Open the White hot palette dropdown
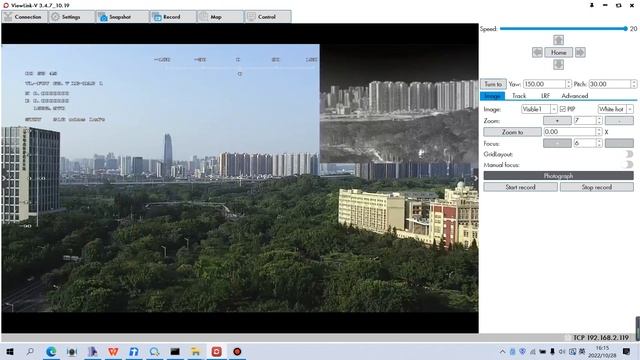The width and height of the screenshot is (640, 360). (x=616, y=109)
